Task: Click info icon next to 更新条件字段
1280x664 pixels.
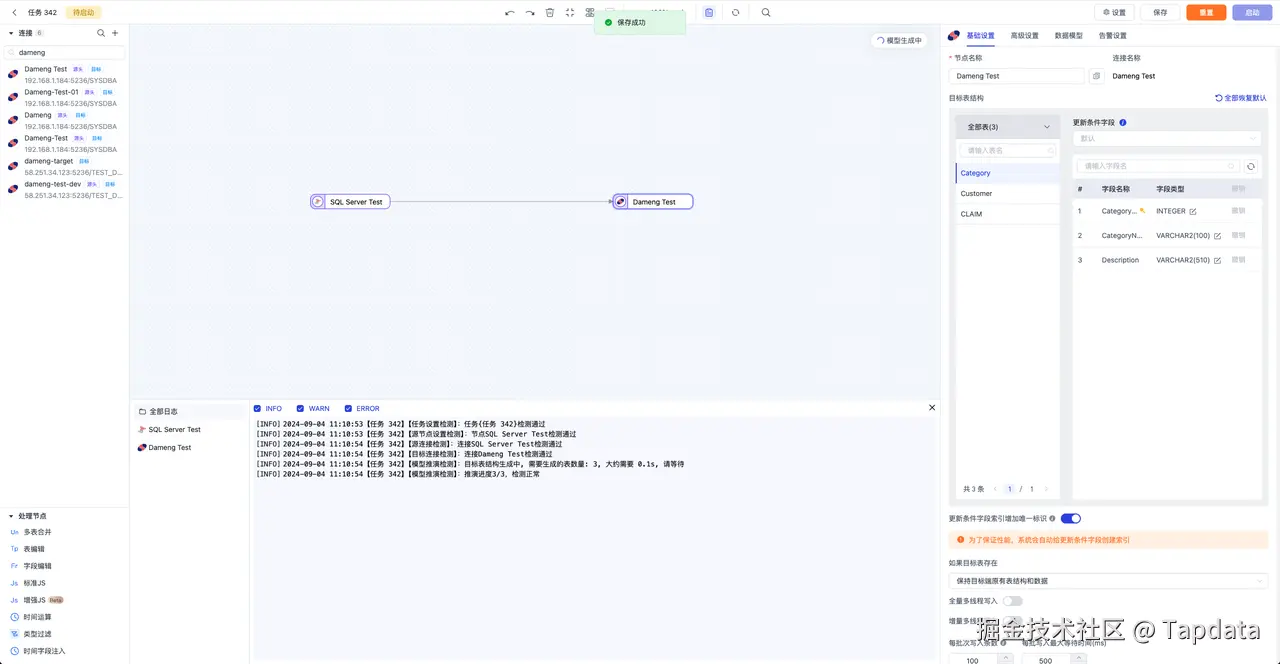Action: [1123, 122]
